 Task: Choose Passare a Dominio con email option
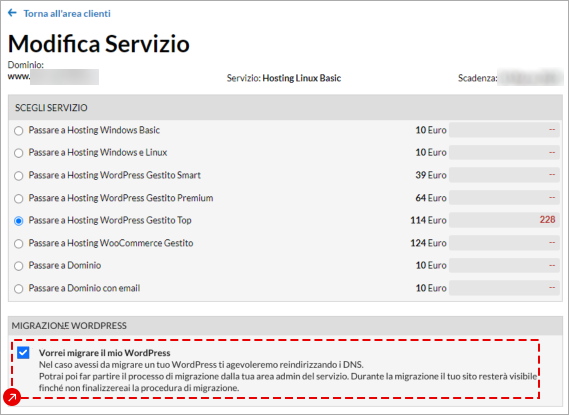click(19, 289)
